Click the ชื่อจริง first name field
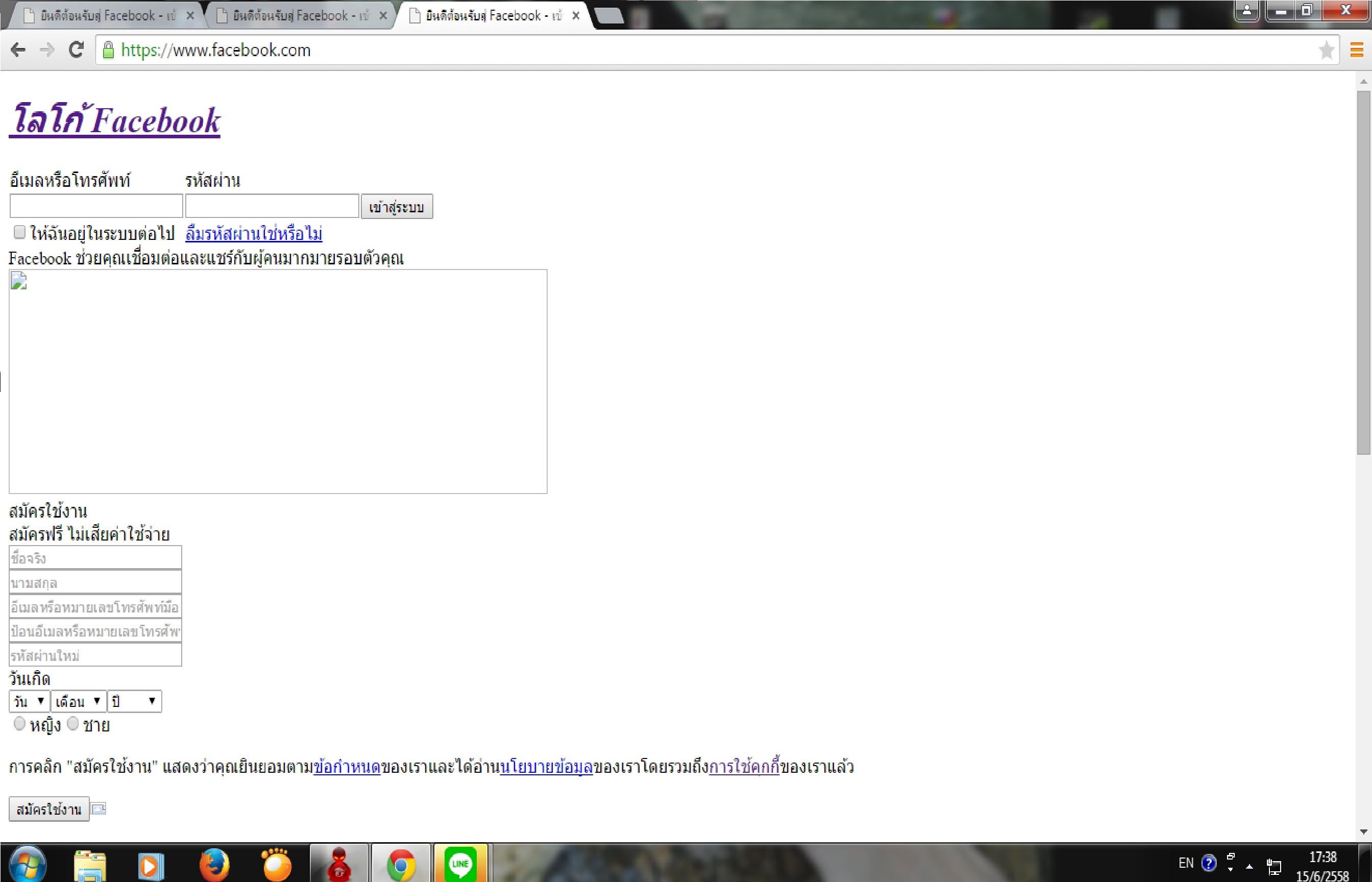The image size is (1372, 882). pyautogui.click(x=95, y=558)
